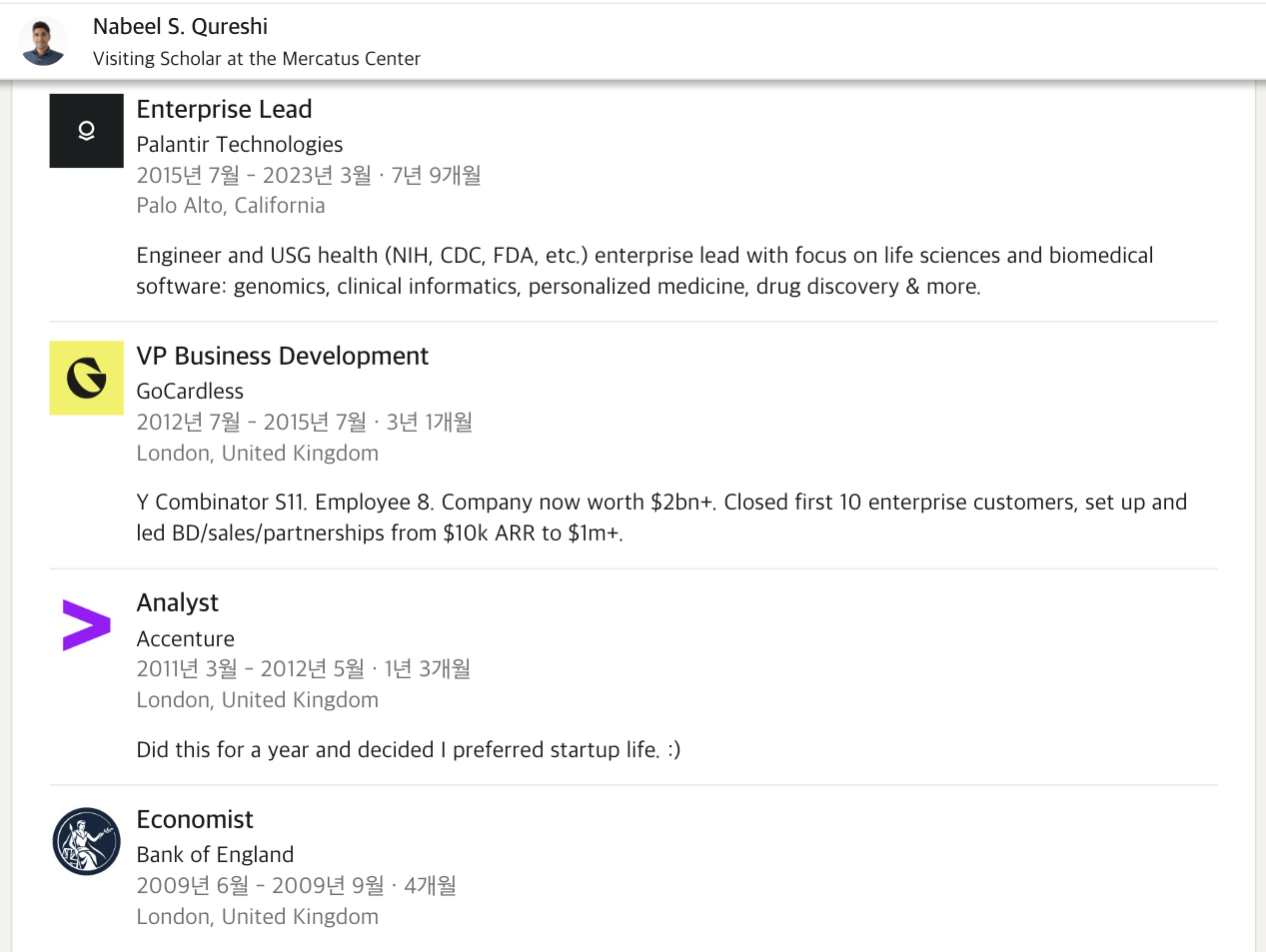This screenshot has width=1266, height=952.
Task: Click the '2015년 7월 - 2023년 3월' date range
Action: [254, 176]
